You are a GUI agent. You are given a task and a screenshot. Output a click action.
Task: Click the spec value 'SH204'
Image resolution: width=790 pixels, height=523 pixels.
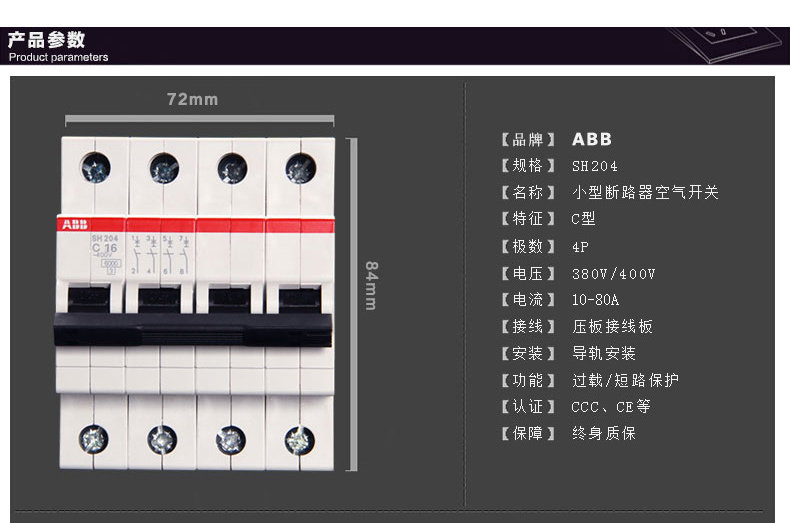pyautogui.click(x=595, y=166)
